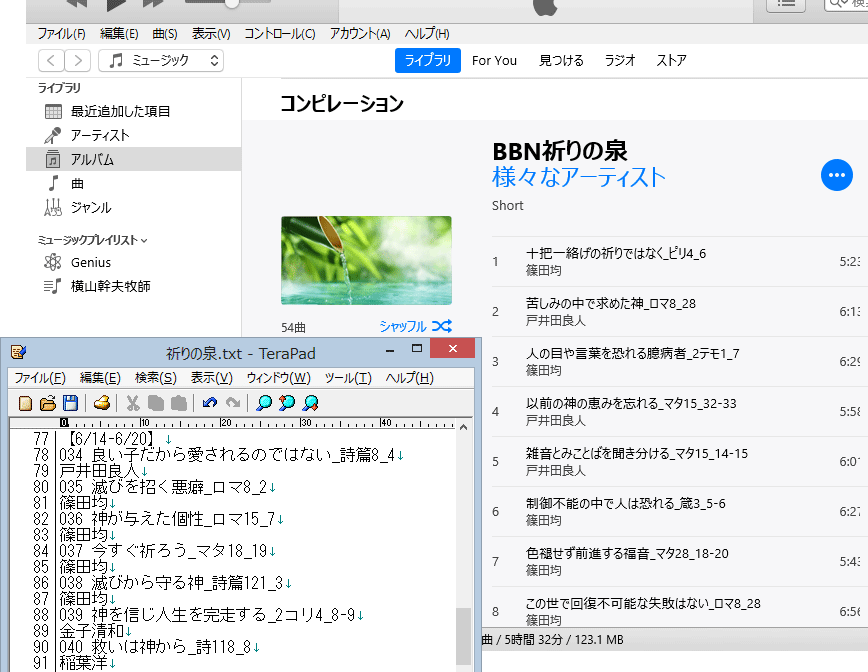The image size is (868, 672).
Task: Open iTunes アカウント(A) menu
Action: 360,34
